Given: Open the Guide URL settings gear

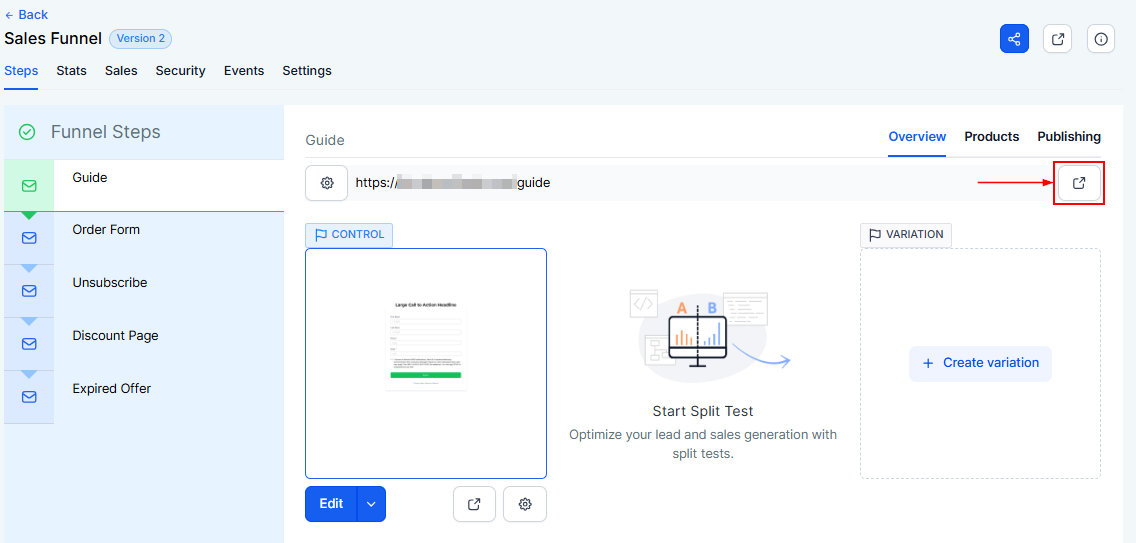Looking at the screenshot, I should [327, 183].
